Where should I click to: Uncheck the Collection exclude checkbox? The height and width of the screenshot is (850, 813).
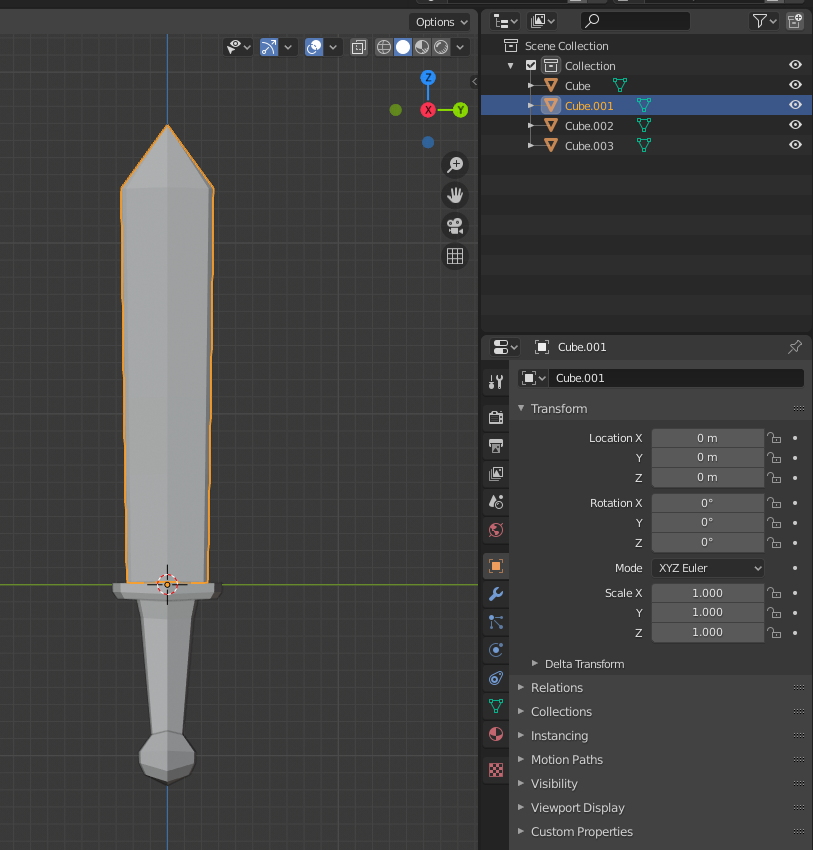(531, 66)
